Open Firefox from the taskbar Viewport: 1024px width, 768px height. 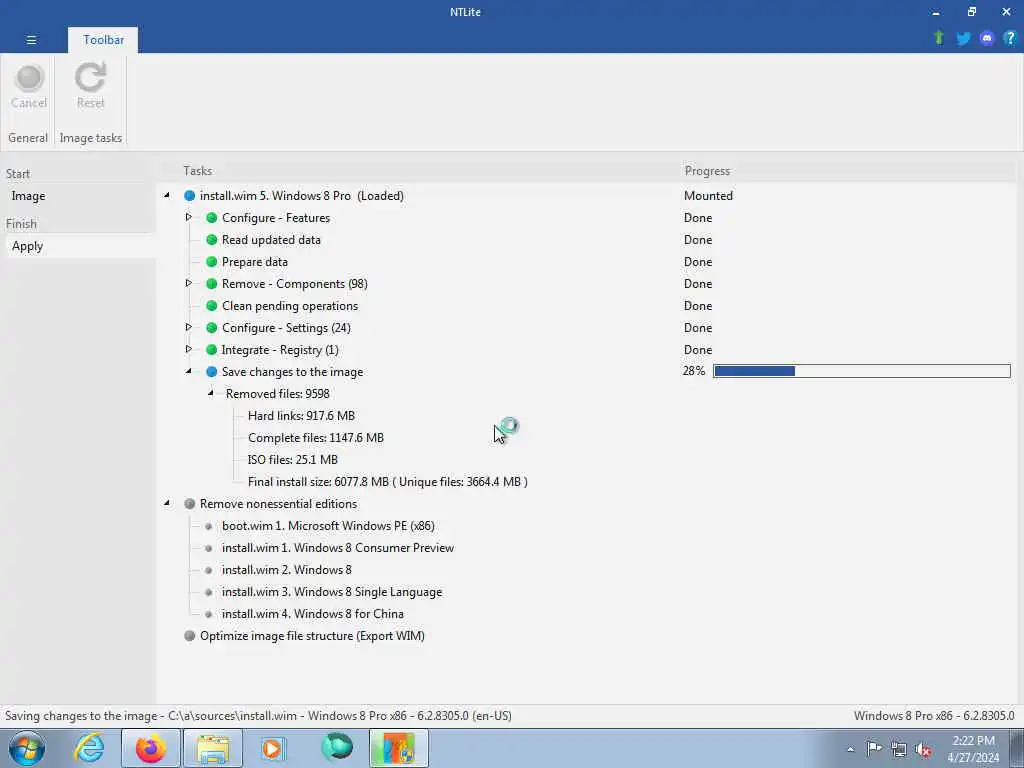click(150, 748)
